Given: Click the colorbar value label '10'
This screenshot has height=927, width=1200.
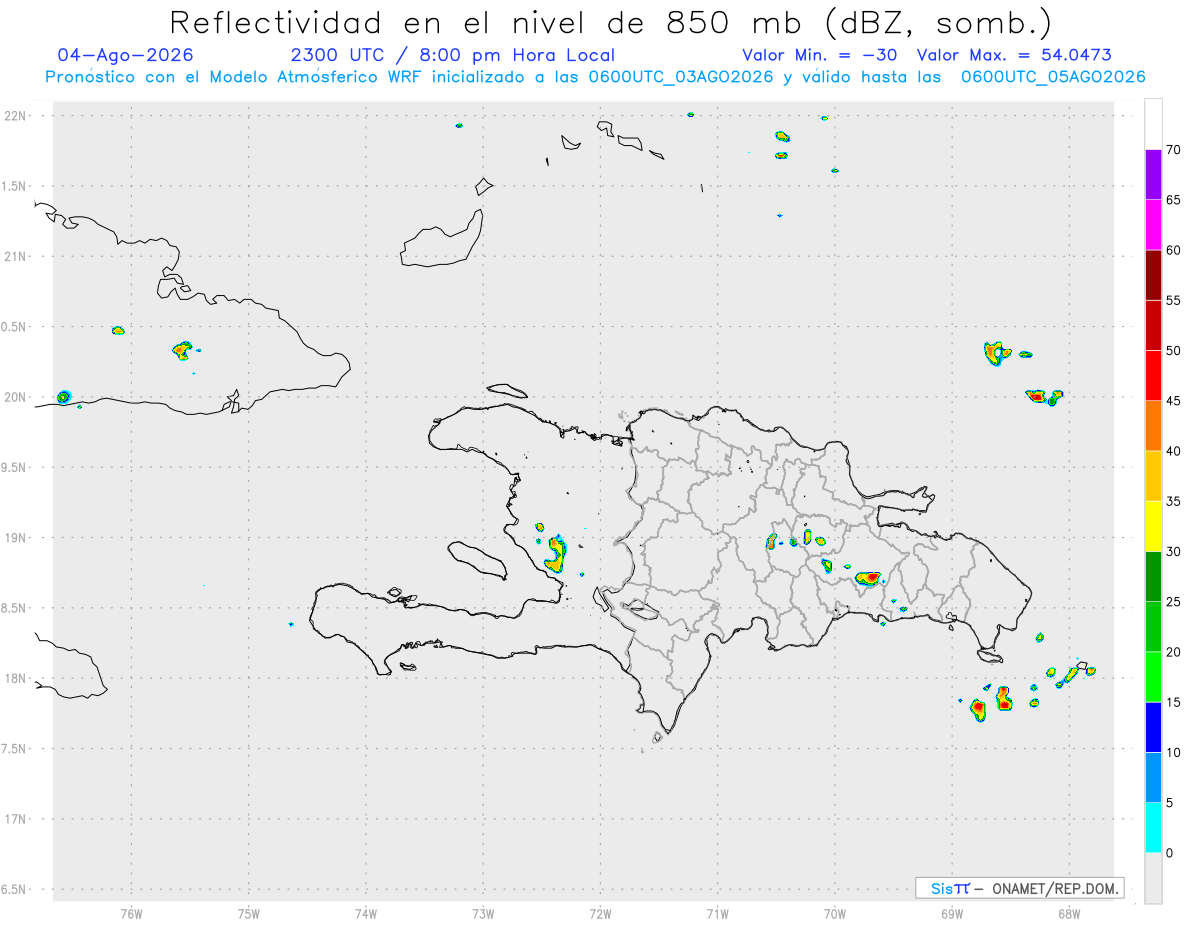Looking at the screenshot, I should coord(1173,752).
